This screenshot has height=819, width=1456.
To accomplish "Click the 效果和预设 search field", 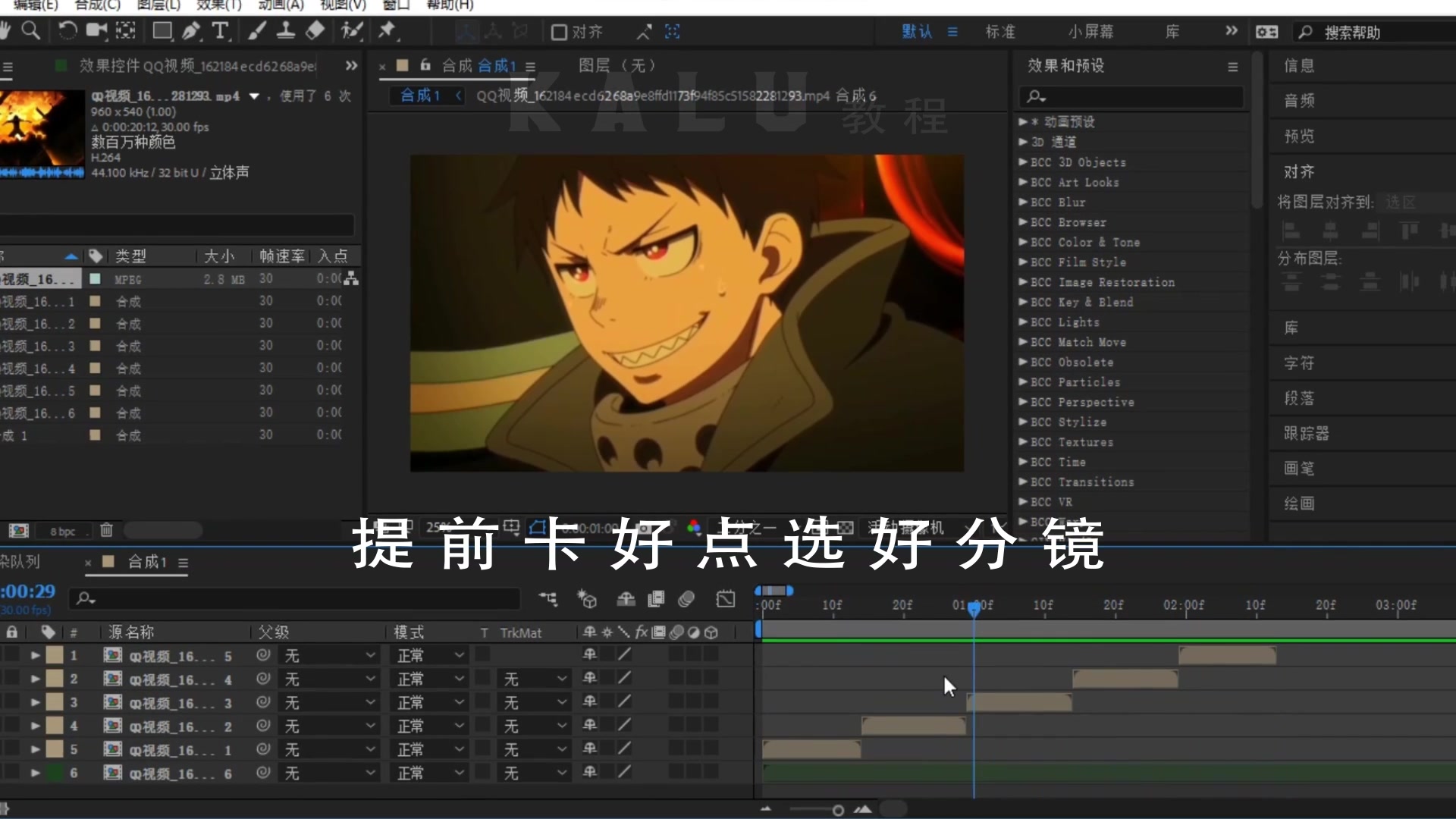I will click(1131, 96).
